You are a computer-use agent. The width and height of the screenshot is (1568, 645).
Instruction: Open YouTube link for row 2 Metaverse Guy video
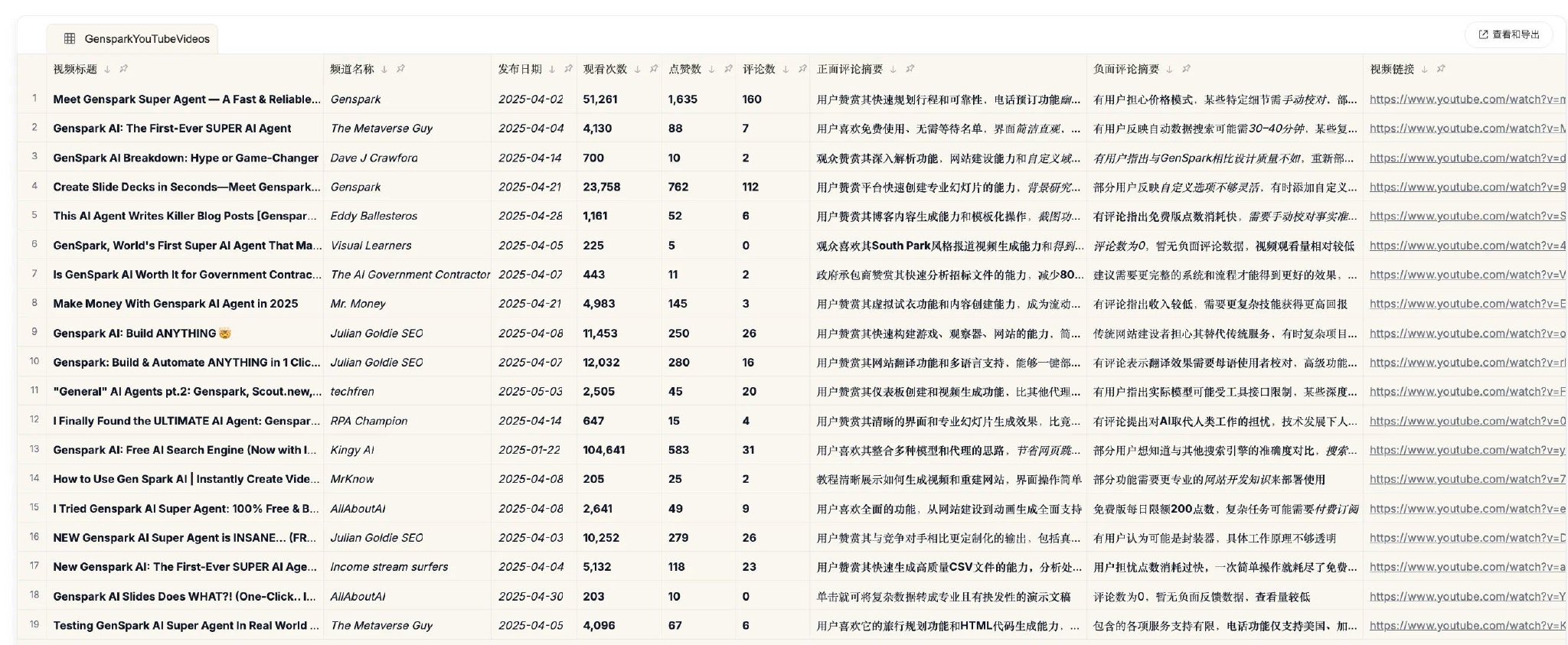tap(1468, 128)
